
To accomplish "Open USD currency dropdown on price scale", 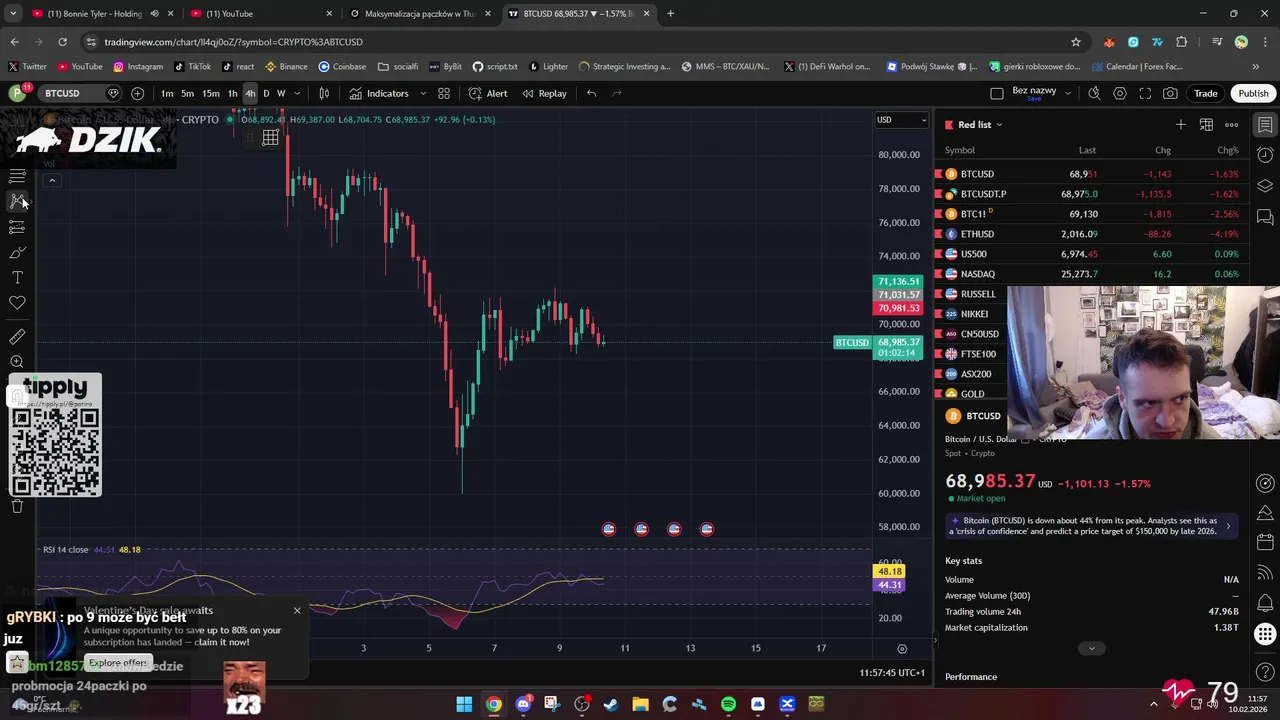I will pos(901,120).
